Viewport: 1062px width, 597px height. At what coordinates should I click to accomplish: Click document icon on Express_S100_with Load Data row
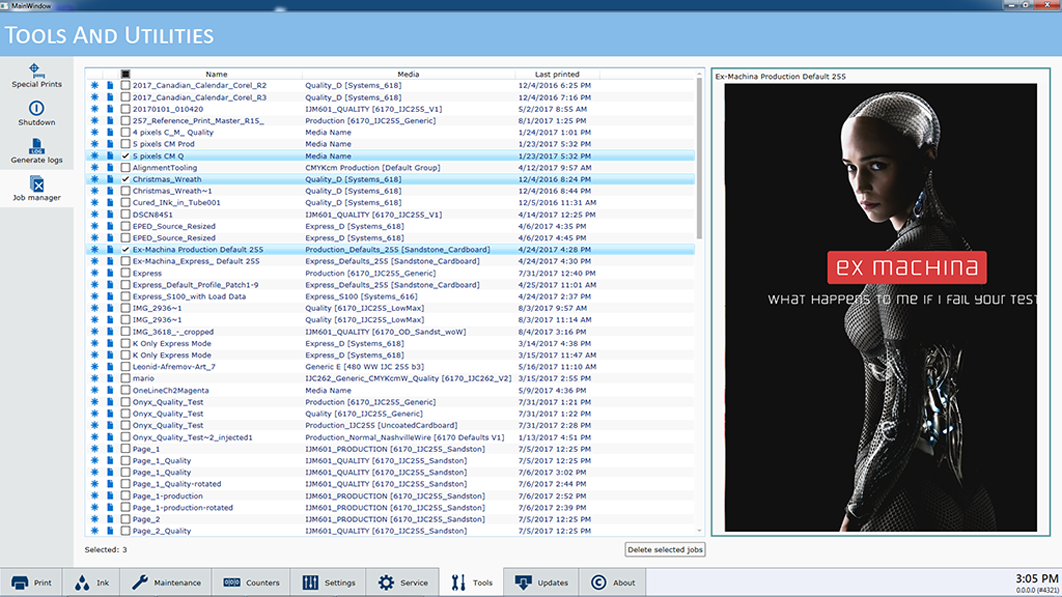point(110,296)
